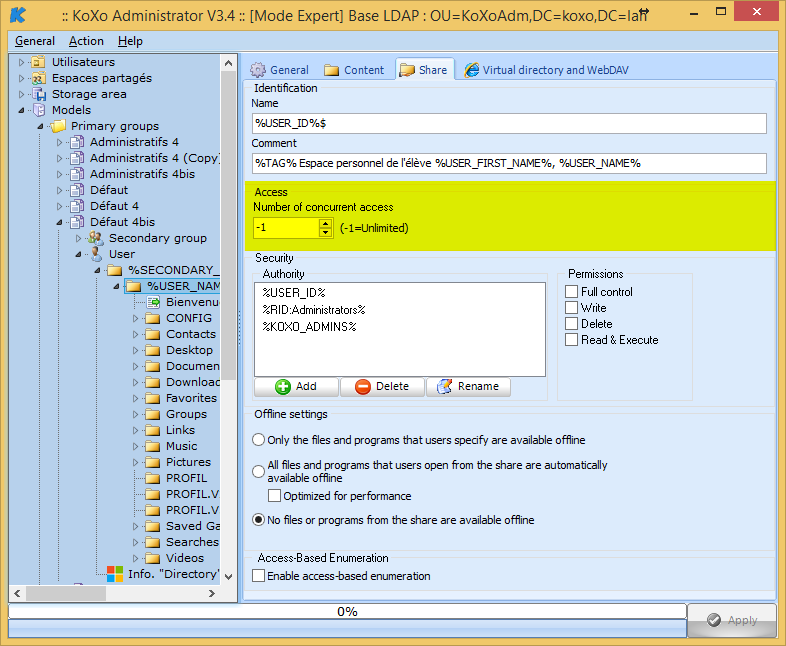Click the Rename pencil icon
The image size is (786, 646).
click(445, 386)
